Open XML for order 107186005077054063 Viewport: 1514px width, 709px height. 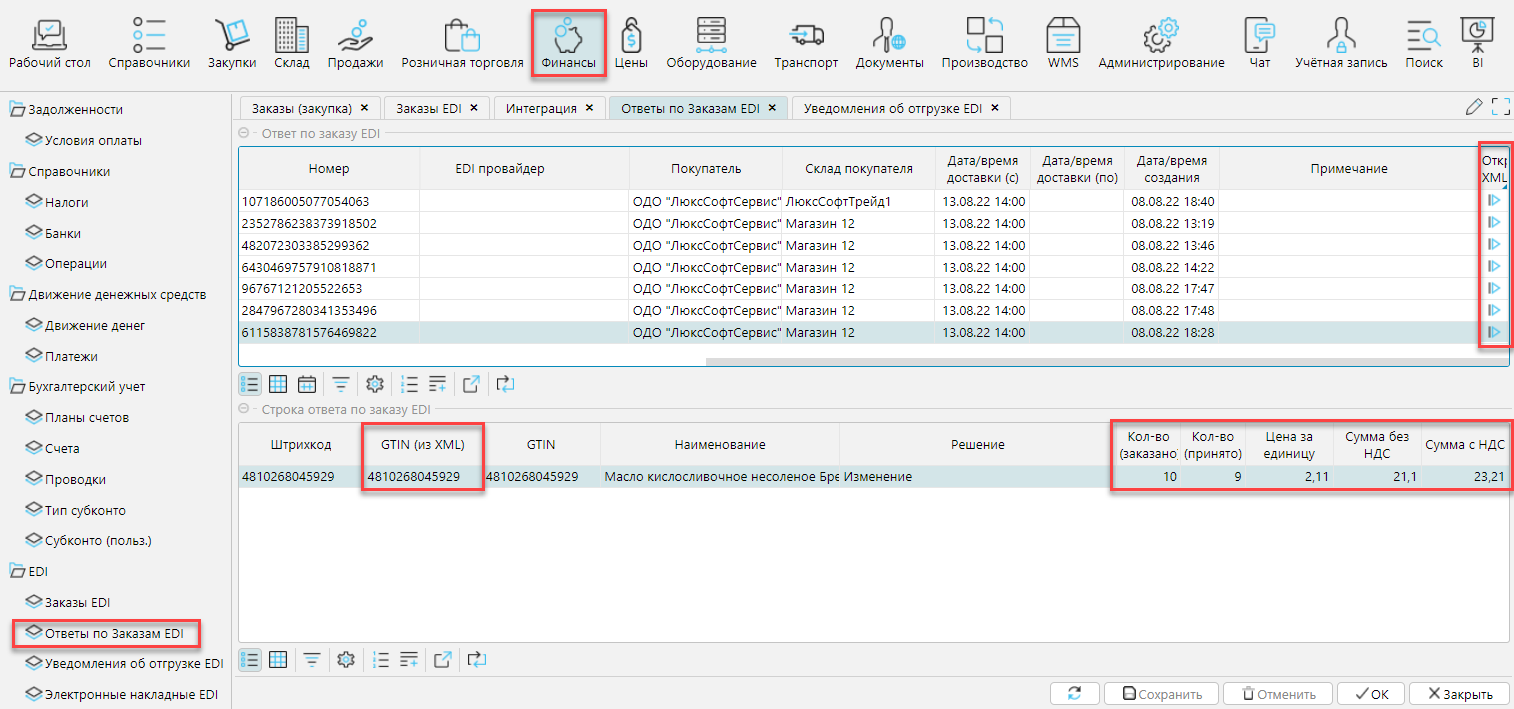pos(1494,201)
